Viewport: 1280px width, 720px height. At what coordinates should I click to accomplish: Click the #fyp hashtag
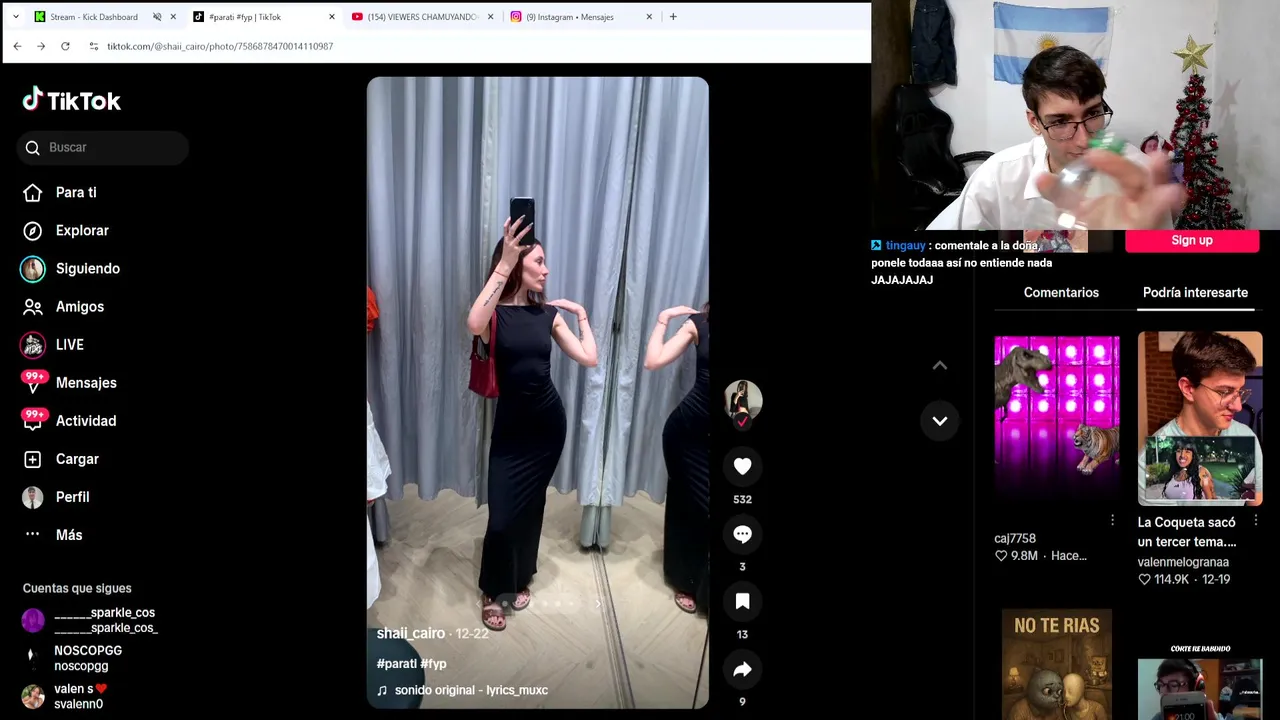(x=434, y=664)
